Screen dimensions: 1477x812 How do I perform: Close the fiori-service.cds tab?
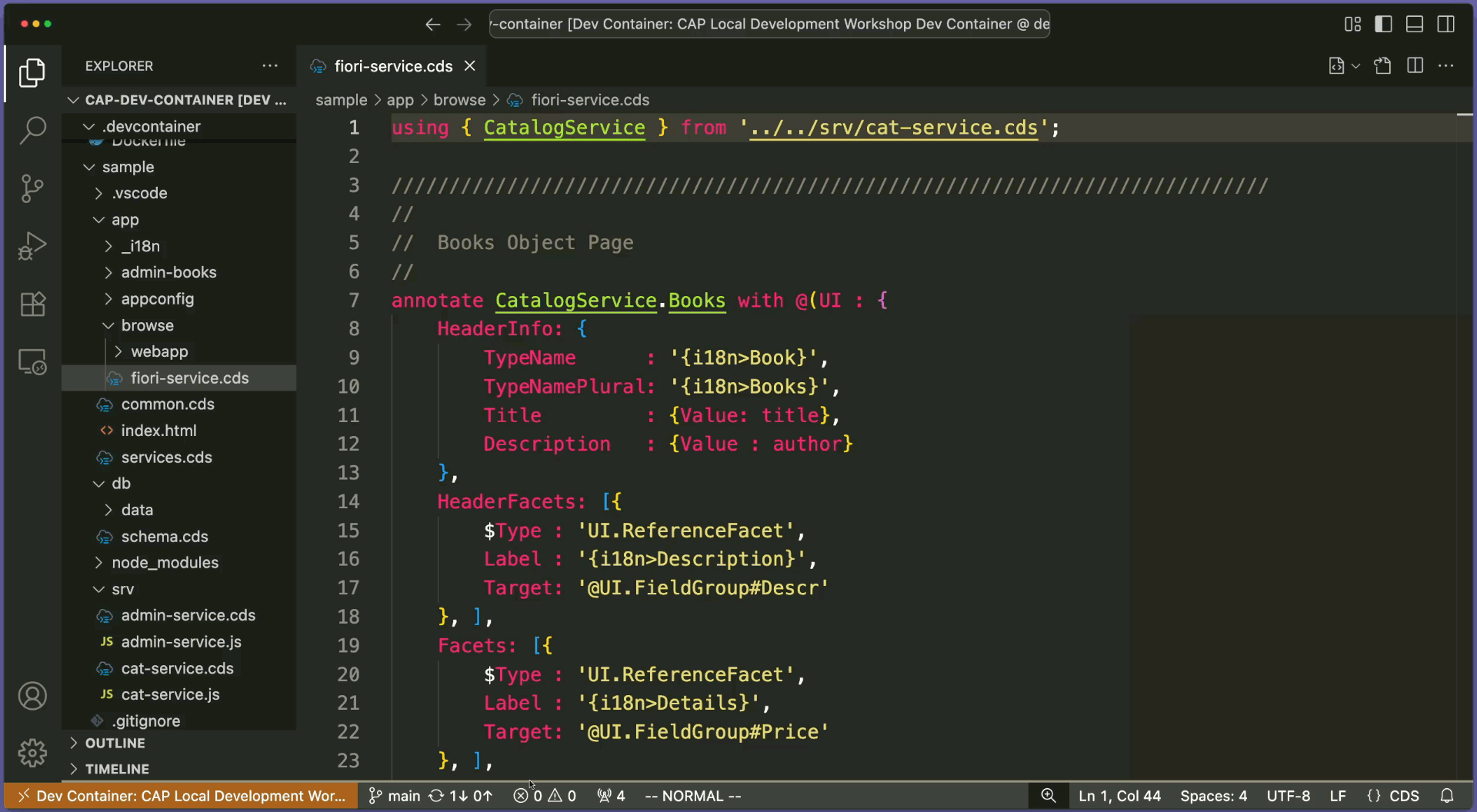470,66
